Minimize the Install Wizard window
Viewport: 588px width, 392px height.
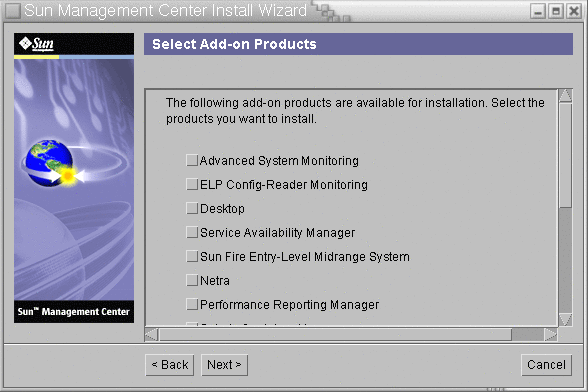pos(538,11)
